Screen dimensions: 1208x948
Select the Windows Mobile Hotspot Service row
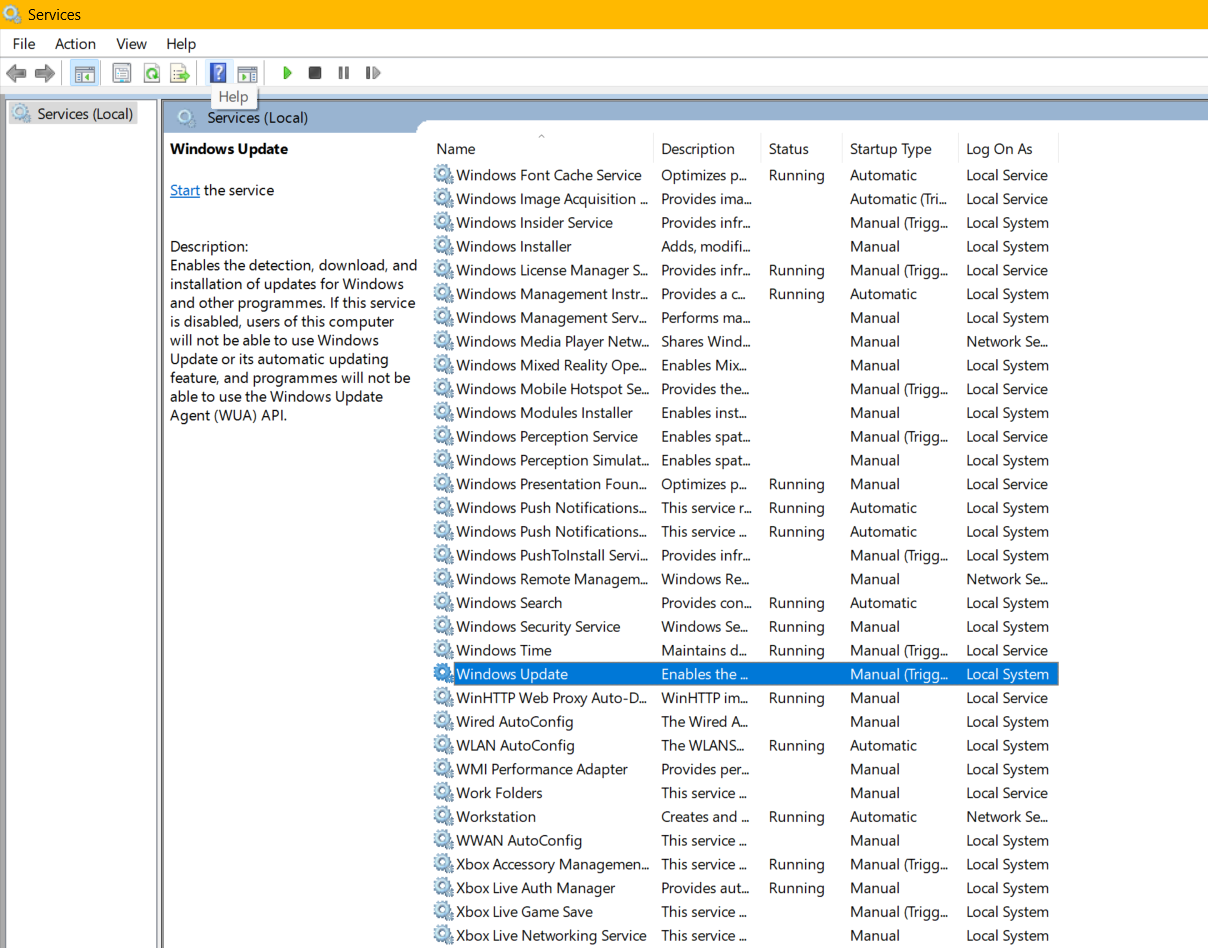pos(745,389)
